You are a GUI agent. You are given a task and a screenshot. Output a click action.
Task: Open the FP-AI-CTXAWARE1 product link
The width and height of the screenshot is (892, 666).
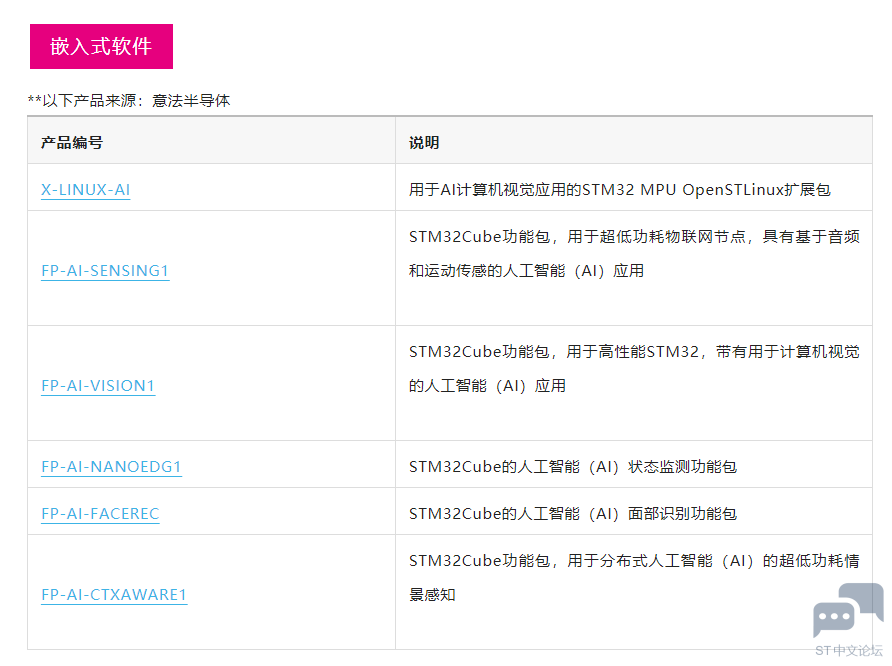click(x=114, y=594)
